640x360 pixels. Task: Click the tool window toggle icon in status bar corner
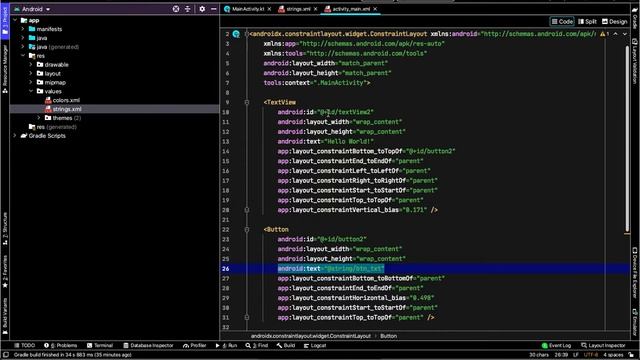pos(5,355)
